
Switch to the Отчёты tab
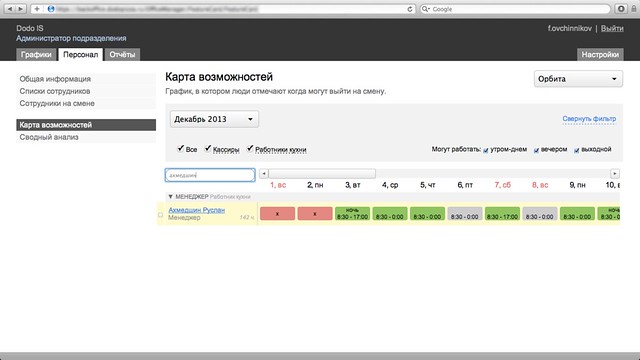(x=122, y=54)
